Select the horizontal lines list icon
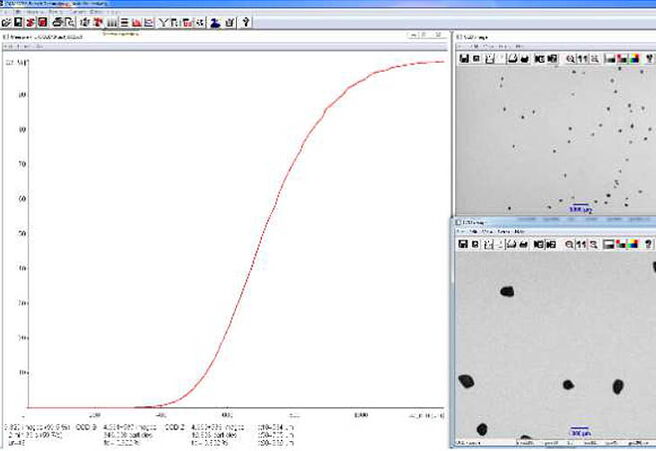This screenshot has width=656, height=451. tap(124, 23)
